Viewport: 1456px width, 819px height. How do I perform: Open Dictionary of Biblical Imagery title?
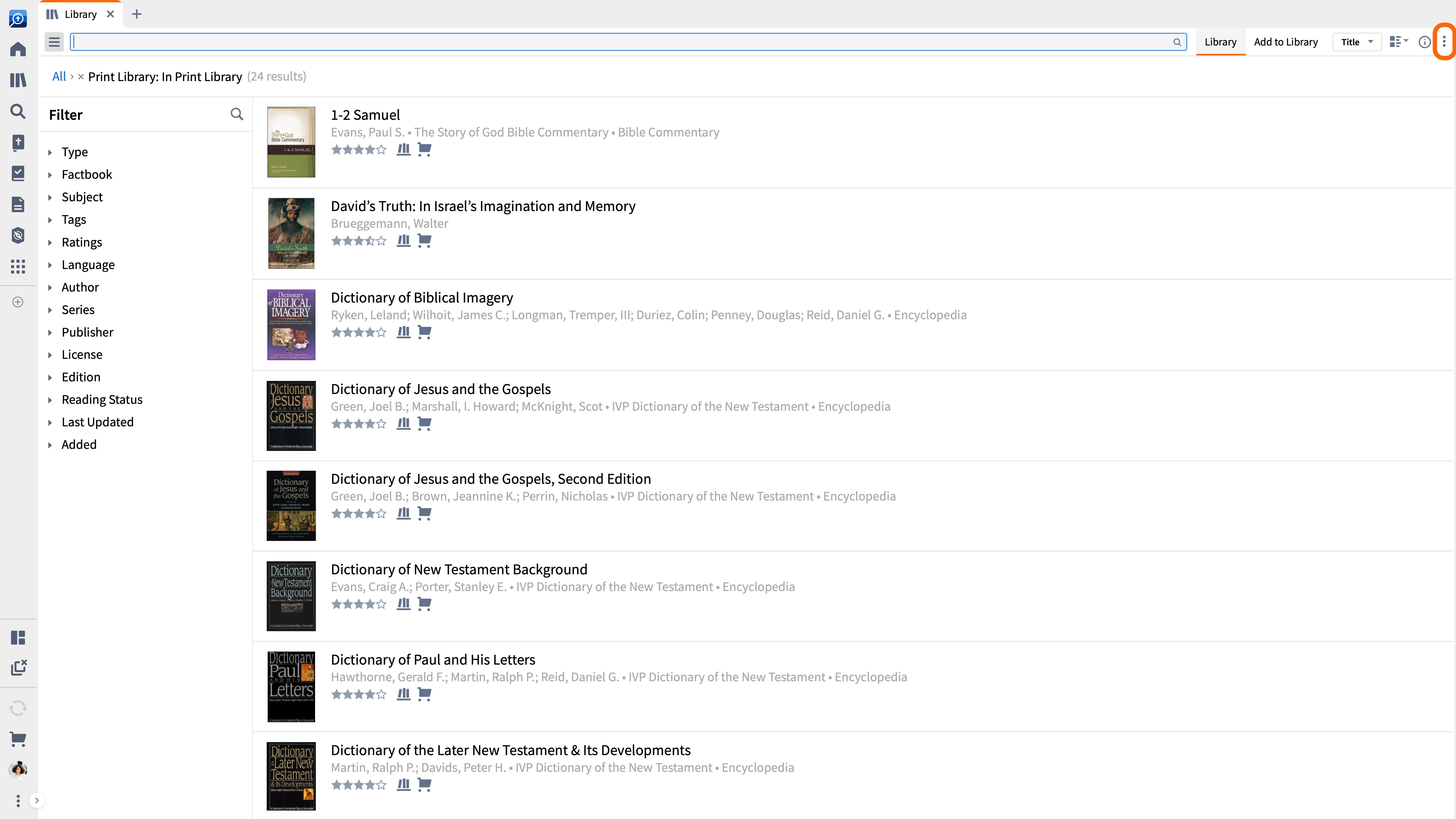(x=422, y=297)
